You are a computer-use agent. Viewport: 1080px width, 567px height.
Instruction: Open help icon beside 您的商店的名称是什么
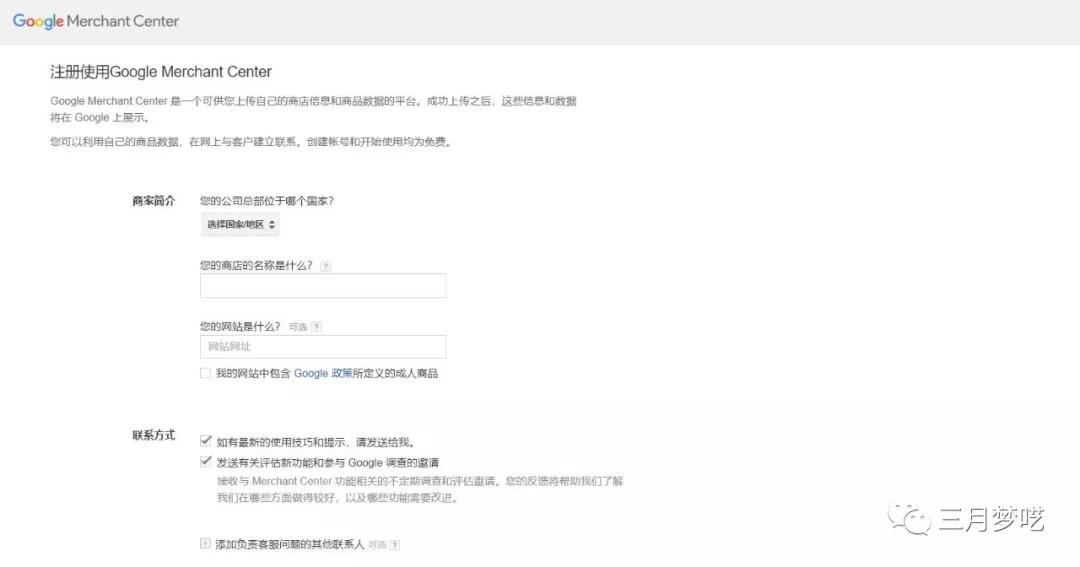[x=326, y=266]
